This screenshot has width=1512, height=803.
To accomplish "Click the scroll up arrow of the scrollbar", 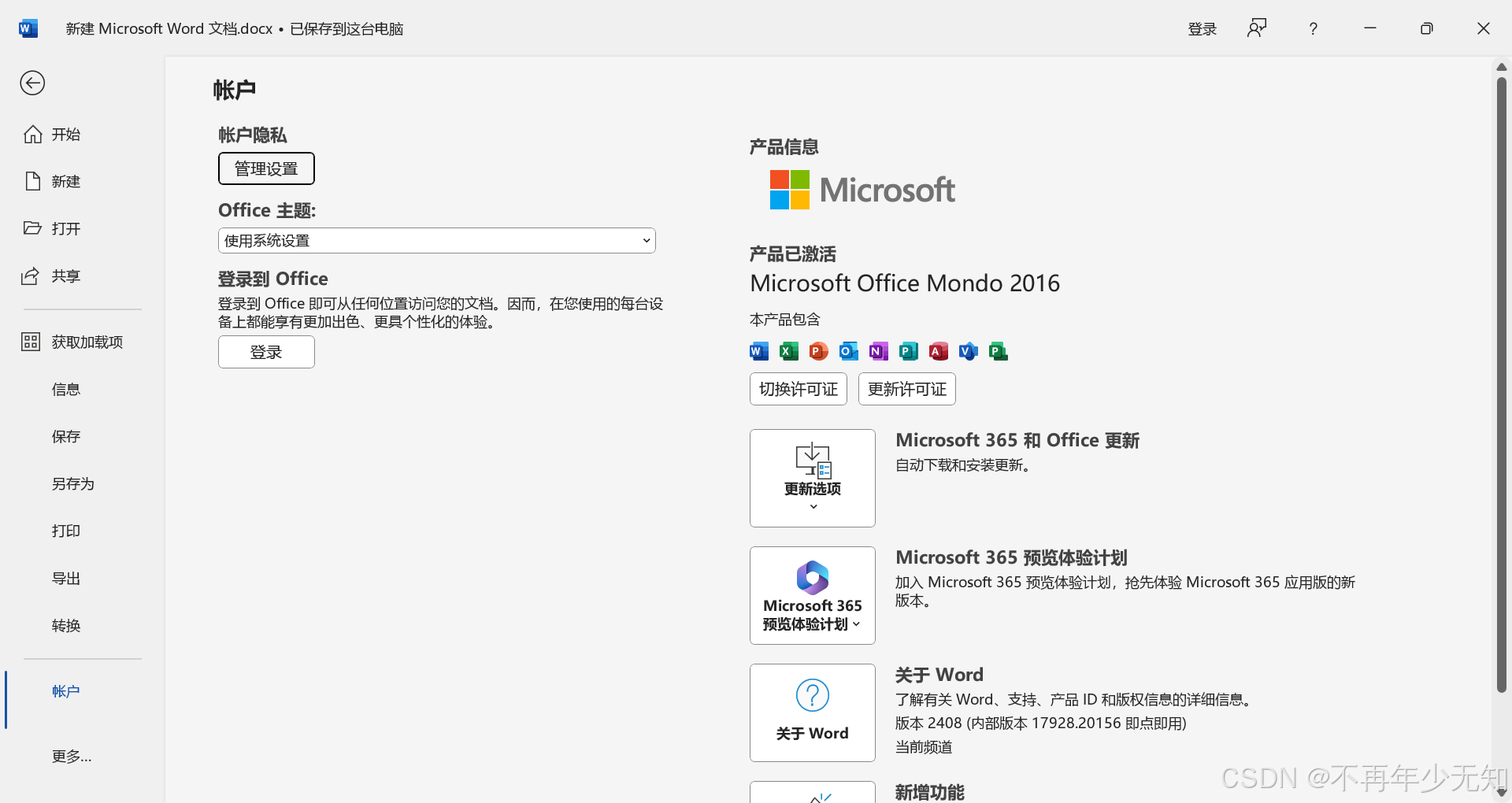I will click(x=1502, y=68).
